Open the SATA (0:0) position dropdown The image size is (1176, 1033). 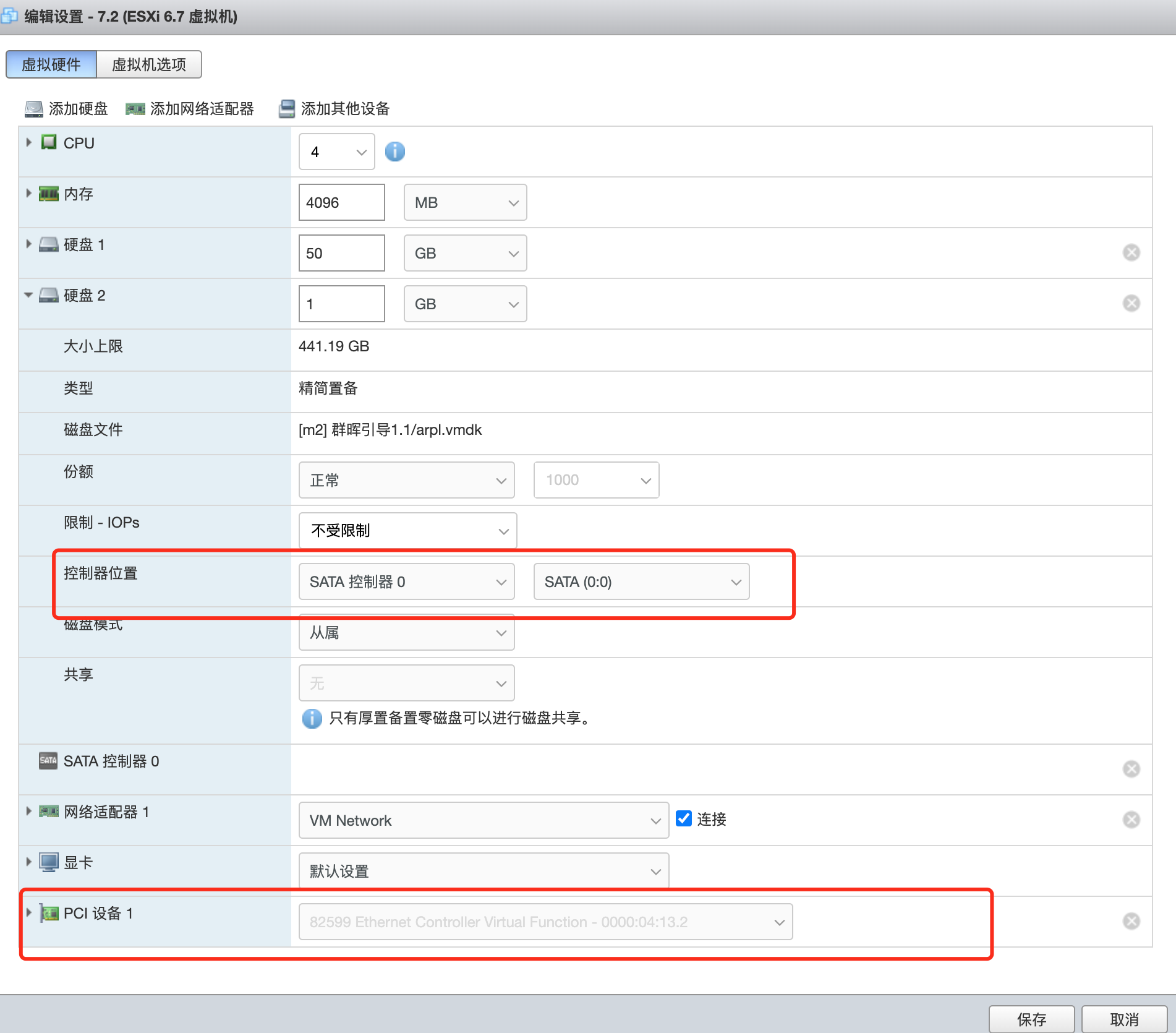pos(641,581)
